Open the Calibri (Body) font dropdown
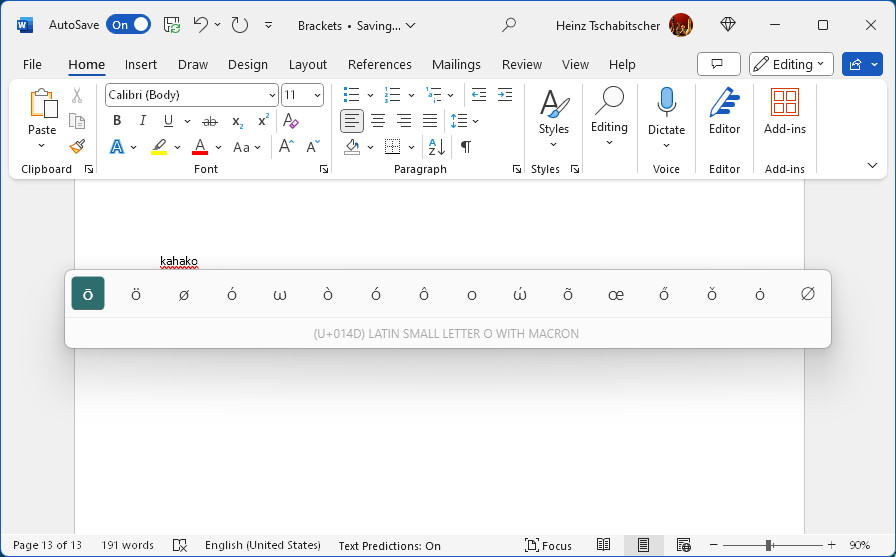The height and width of the screenshot is (557, 896). [272, 95]
